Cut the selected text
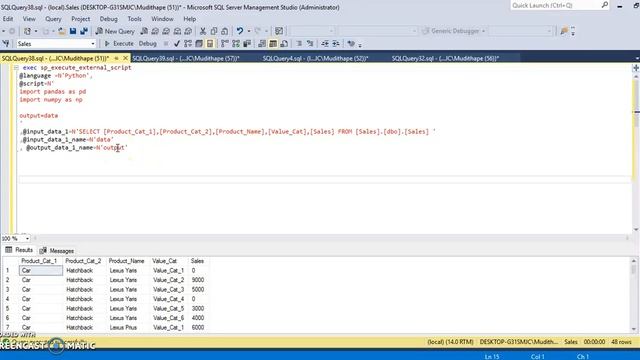 [202, 31]
